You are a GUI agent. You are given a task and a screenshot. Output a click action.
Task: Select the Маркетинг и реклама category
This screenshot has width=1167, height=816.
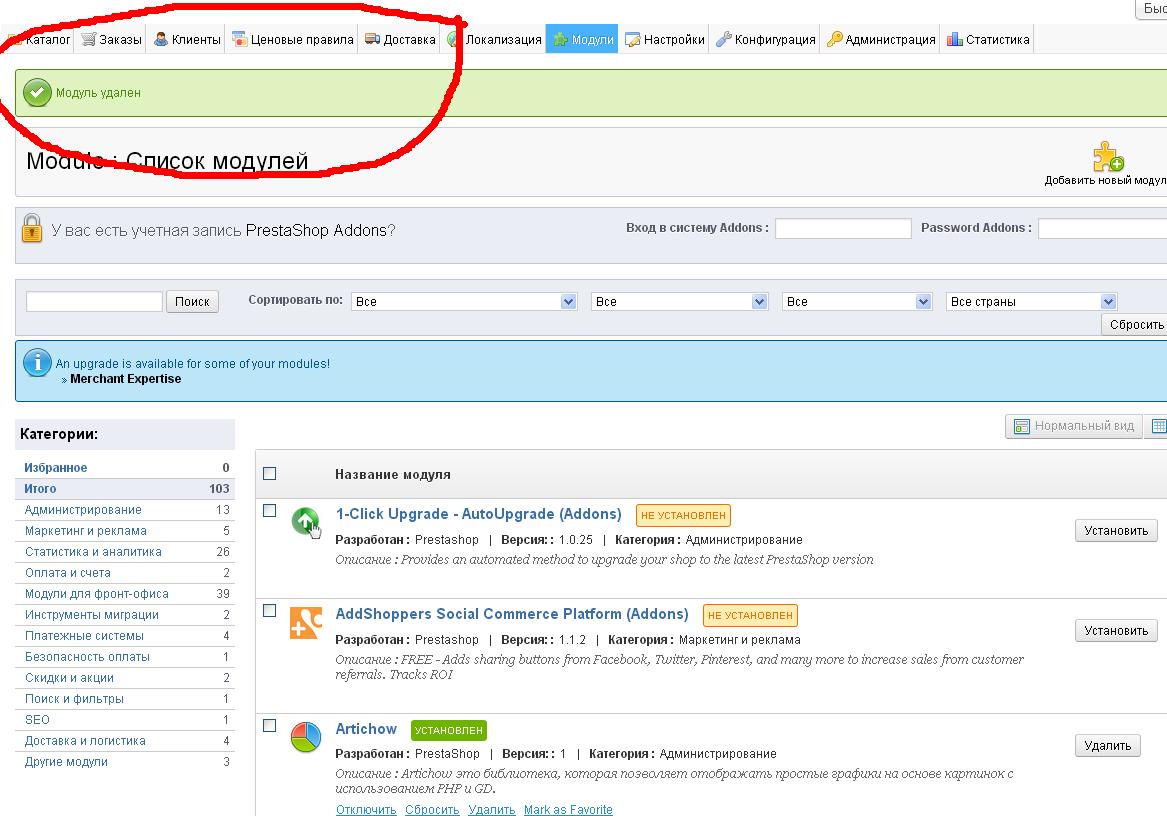[125, 531]
